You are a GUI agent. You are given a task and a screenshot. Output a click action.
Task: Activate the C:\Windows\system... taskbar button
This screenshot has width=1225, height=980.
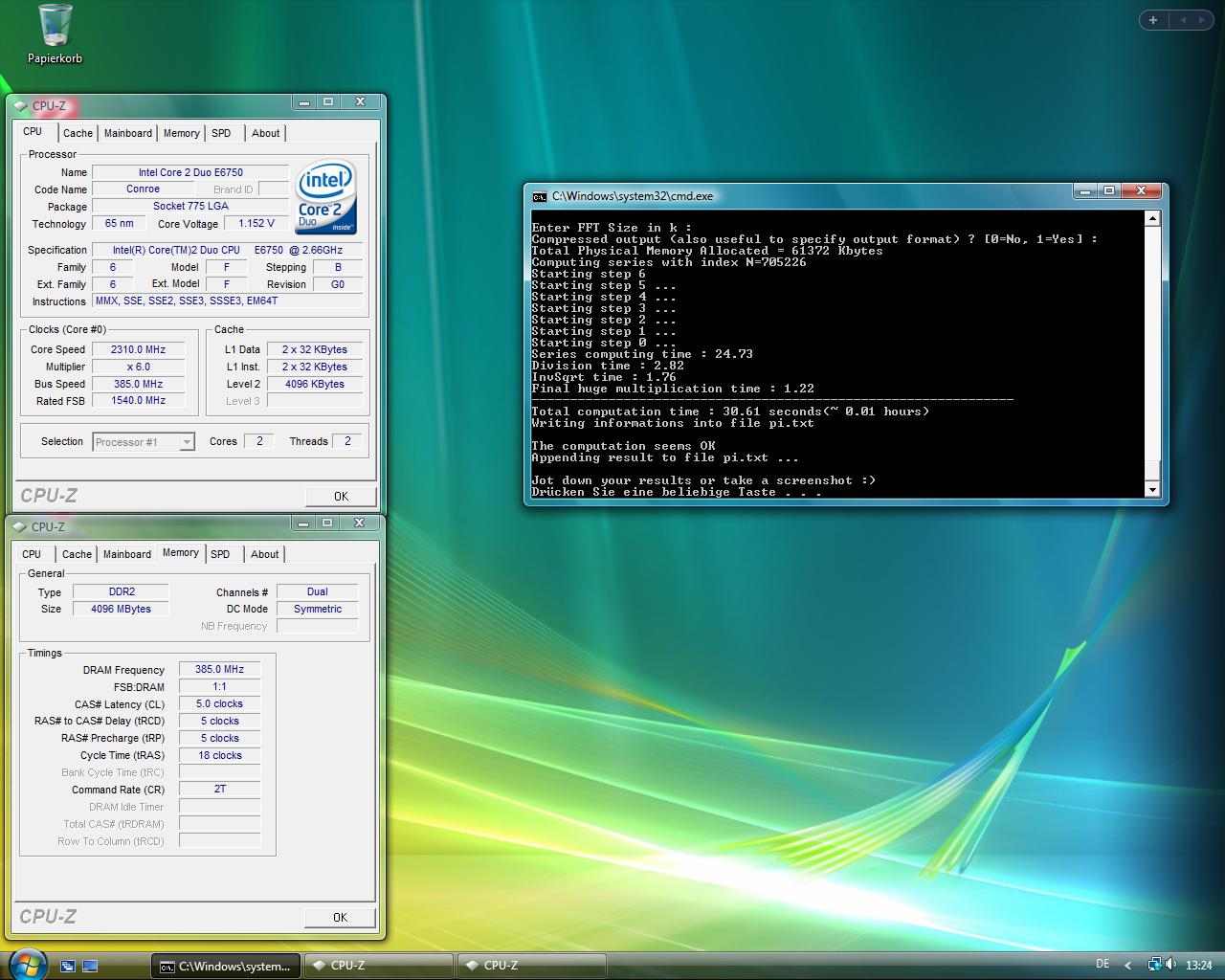[226, 967]
